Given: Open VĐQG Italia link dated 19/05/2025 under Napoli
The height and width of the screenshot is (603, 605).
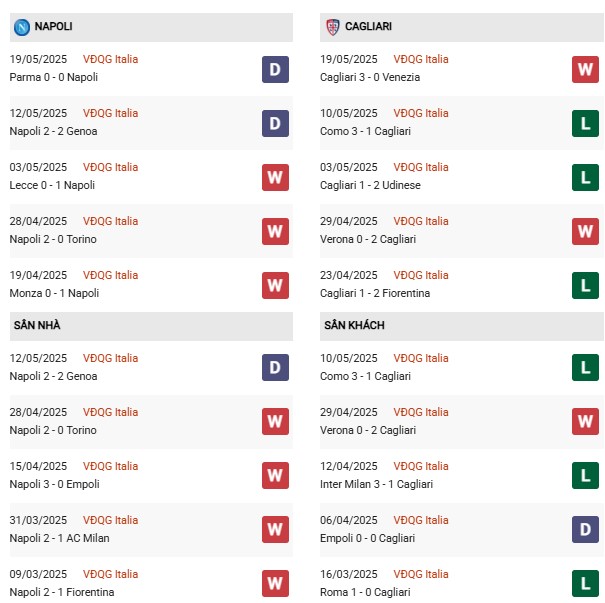Looking at the screenshot, I should (110, 59).
